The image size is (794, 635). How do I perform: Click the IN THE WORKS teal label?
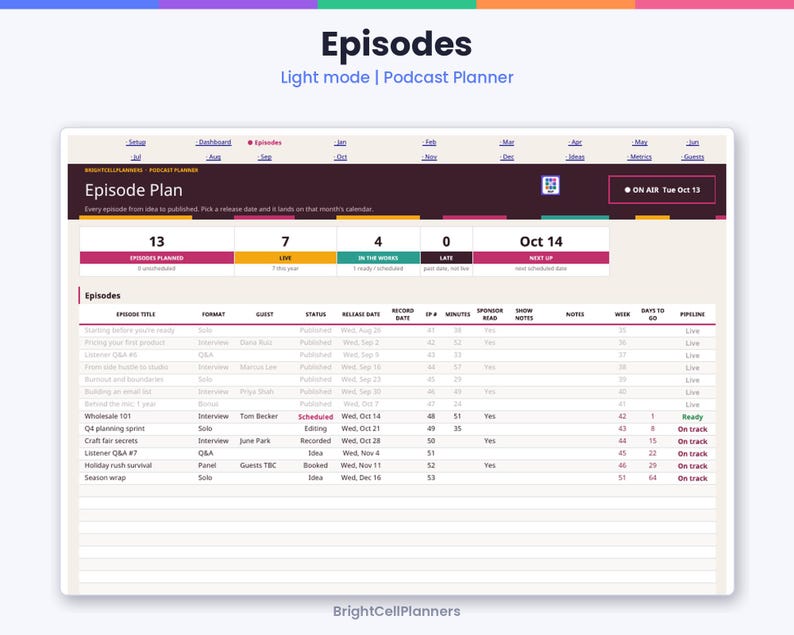[378, 258]
